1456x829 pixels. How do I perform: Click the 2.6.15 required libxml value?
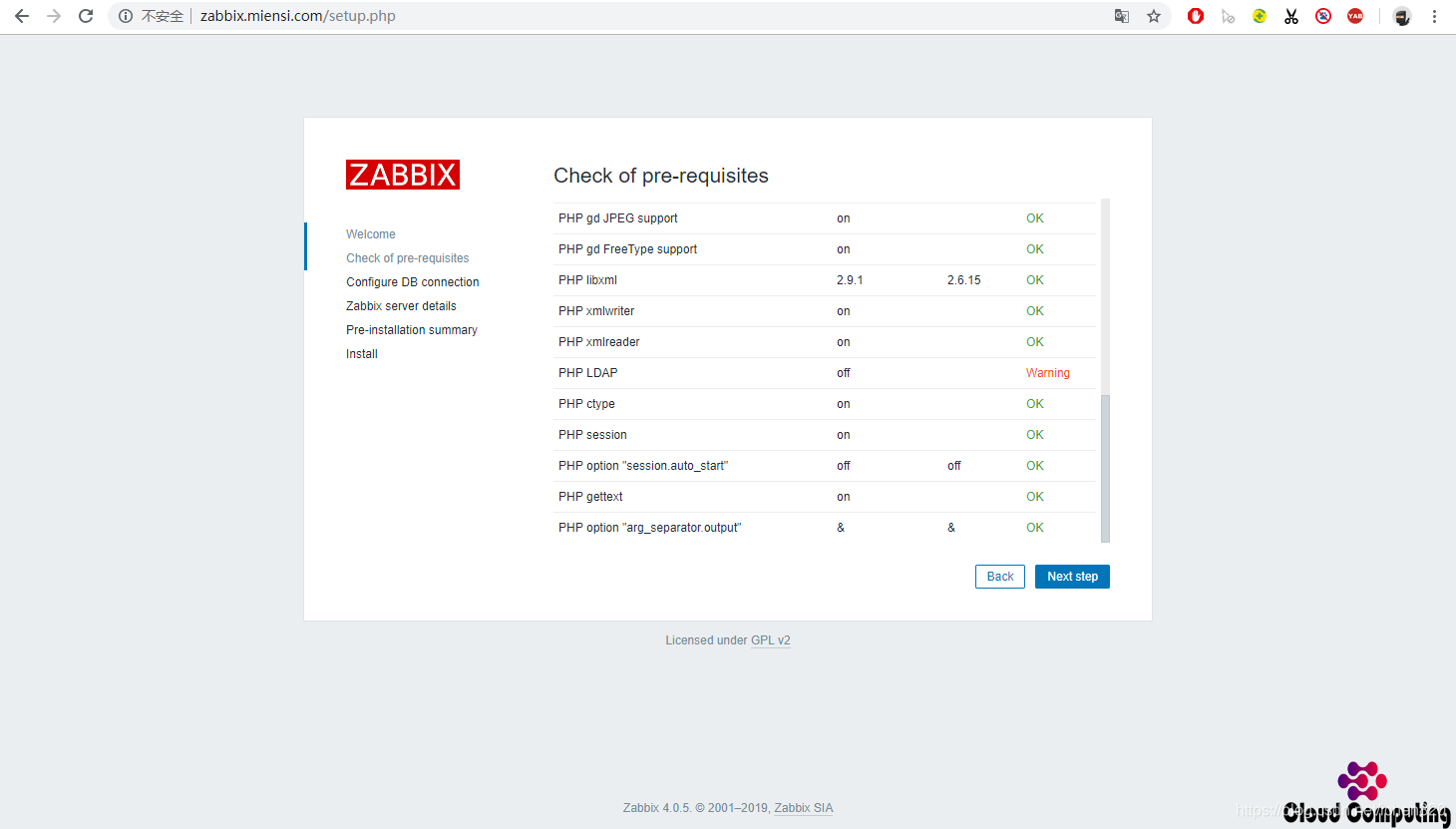coord(964,280)
